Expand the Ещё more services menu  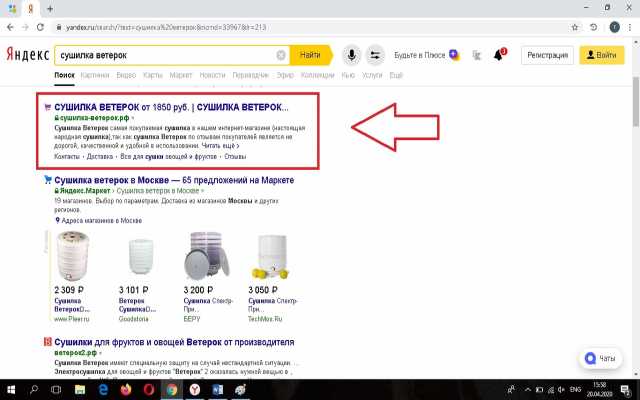396,75
